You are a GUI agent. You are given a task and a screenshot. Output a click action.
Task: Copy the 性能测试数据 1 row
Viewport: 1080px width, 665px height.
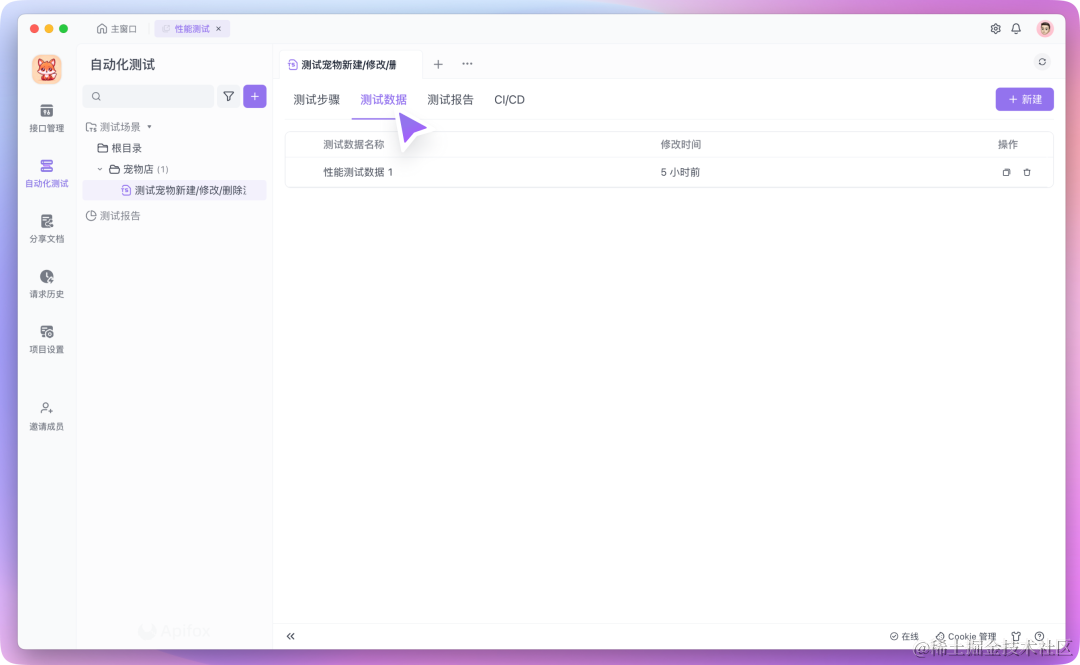coord(1006,172)
